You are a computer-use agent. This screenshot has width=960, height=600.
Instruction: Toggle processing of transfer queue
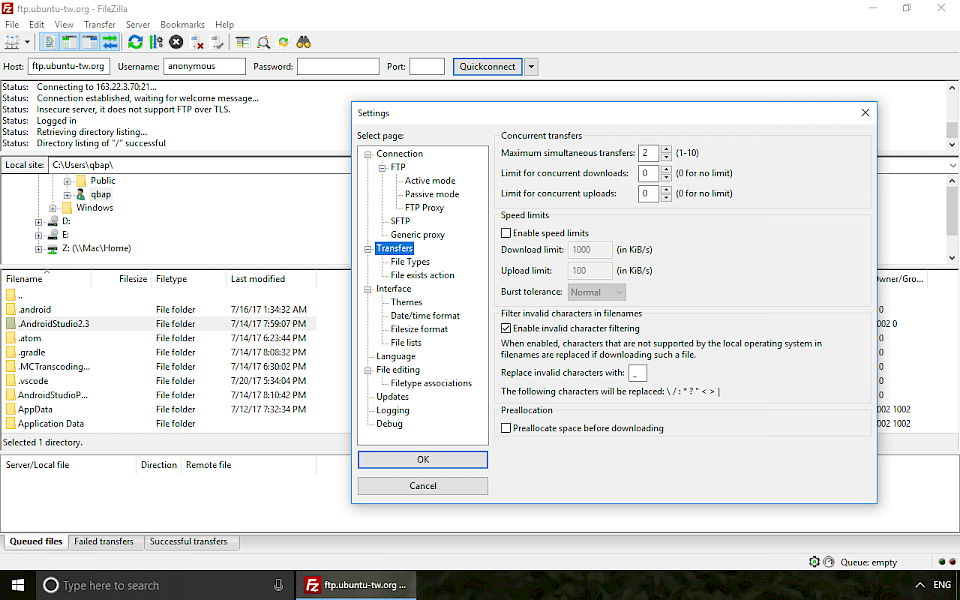tap(156, 42)
